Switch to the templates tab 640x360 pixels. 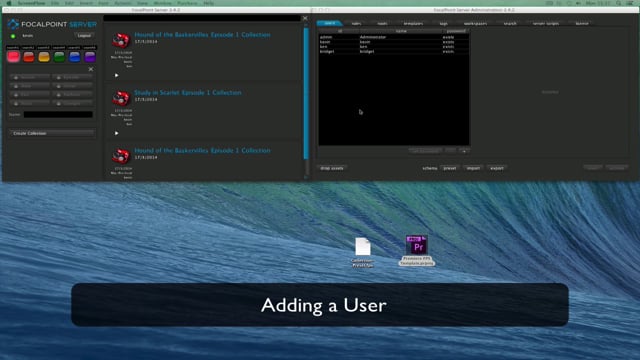[413, 24]
